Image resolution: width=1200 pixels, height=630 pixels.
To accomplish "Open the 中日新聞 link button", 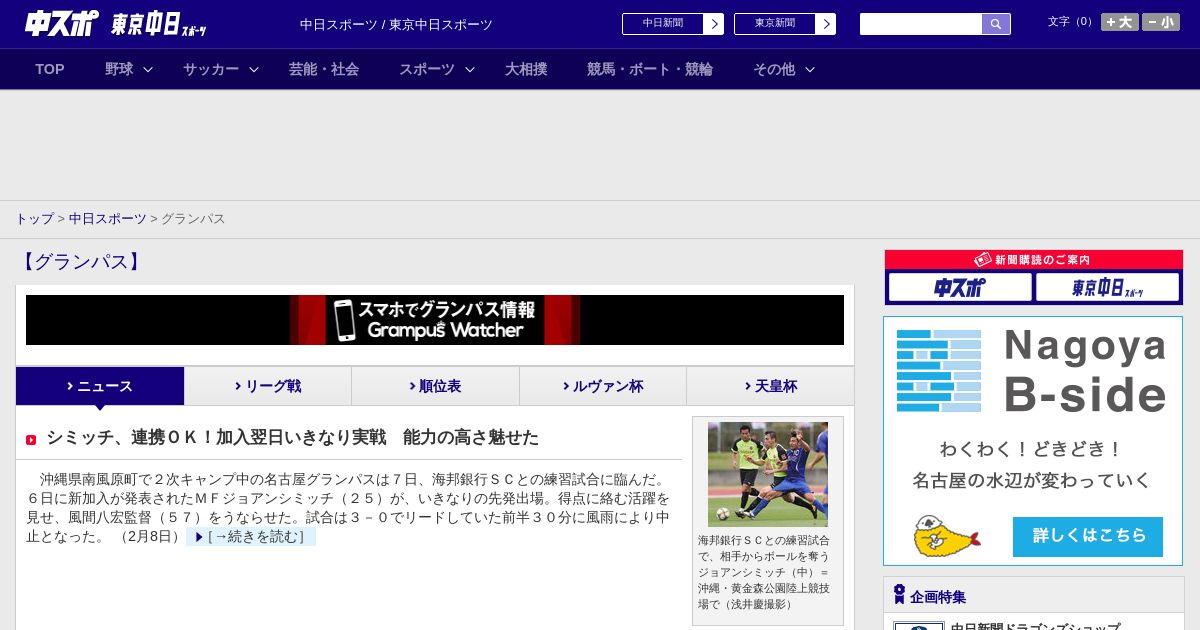I will tap(663, 24).
